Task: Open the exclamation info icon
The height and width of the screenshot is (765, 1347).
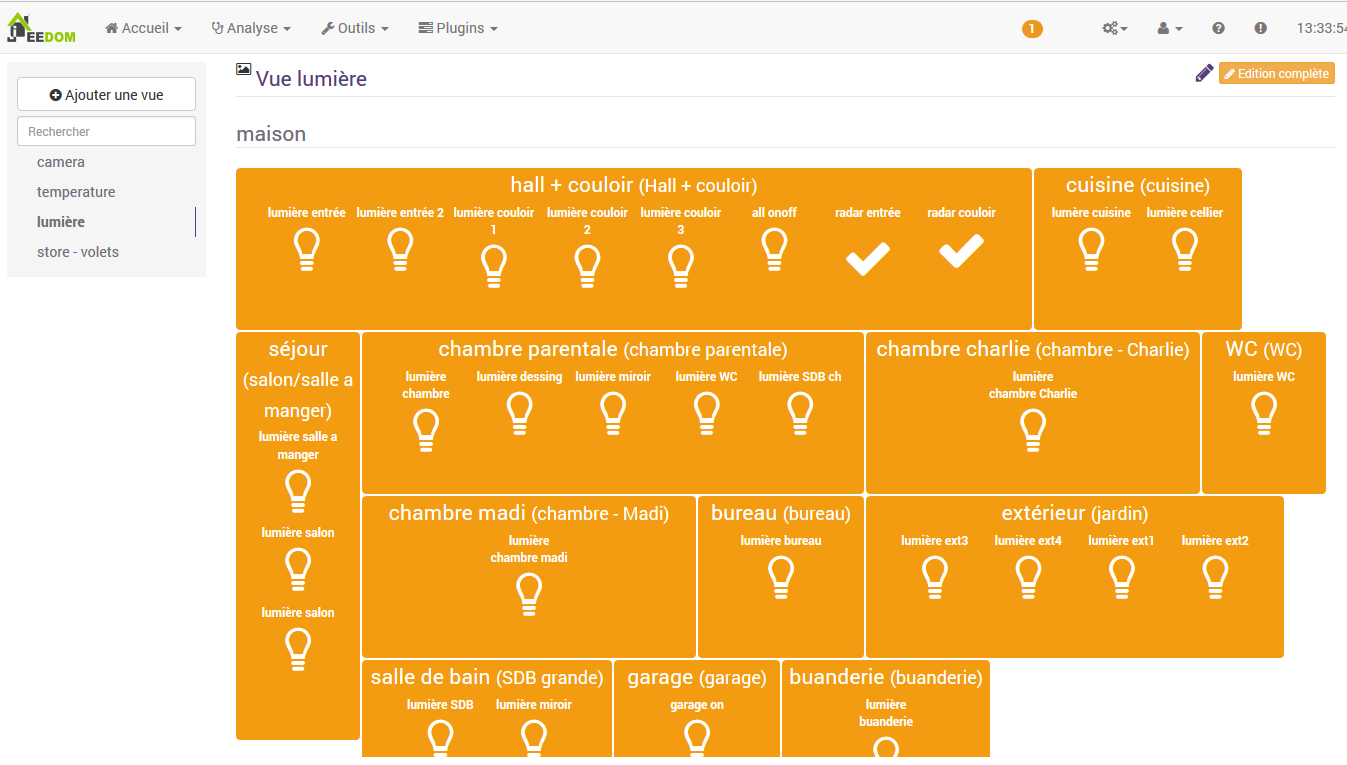Action: 1260,28
